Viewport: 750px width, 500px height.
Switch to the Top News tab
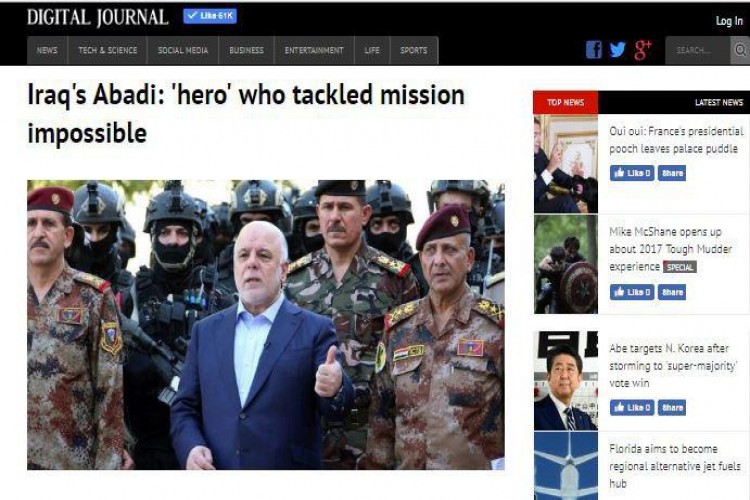[x=565, y=102]
